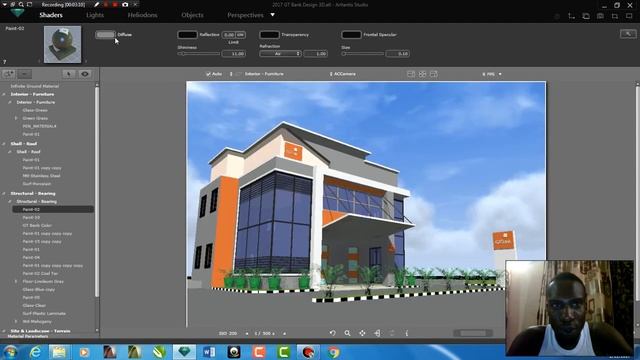
Task: Open the Refraction Air dropdown
Action: click(280, 53)
